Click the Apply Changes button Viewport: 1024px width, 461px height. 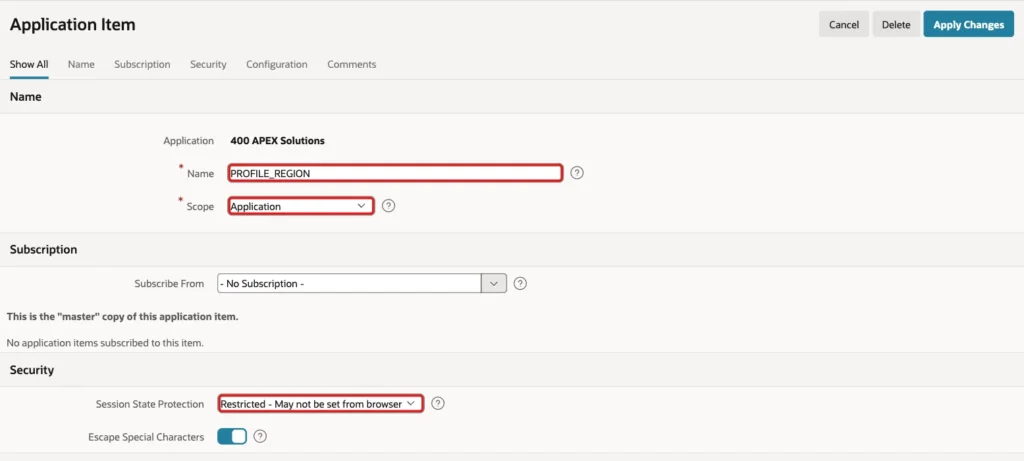coord(968,24)
